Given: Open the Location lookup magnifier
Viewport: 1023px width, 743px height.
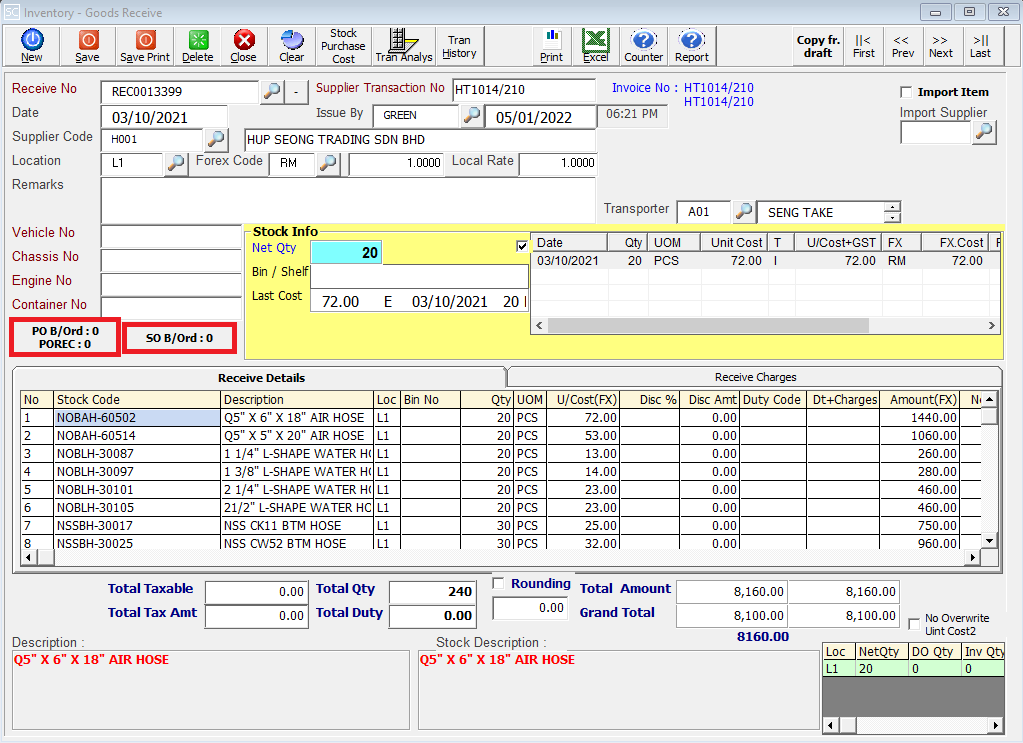Looking at the screenshot, I should pyautogui.click(x=175, y=163).
